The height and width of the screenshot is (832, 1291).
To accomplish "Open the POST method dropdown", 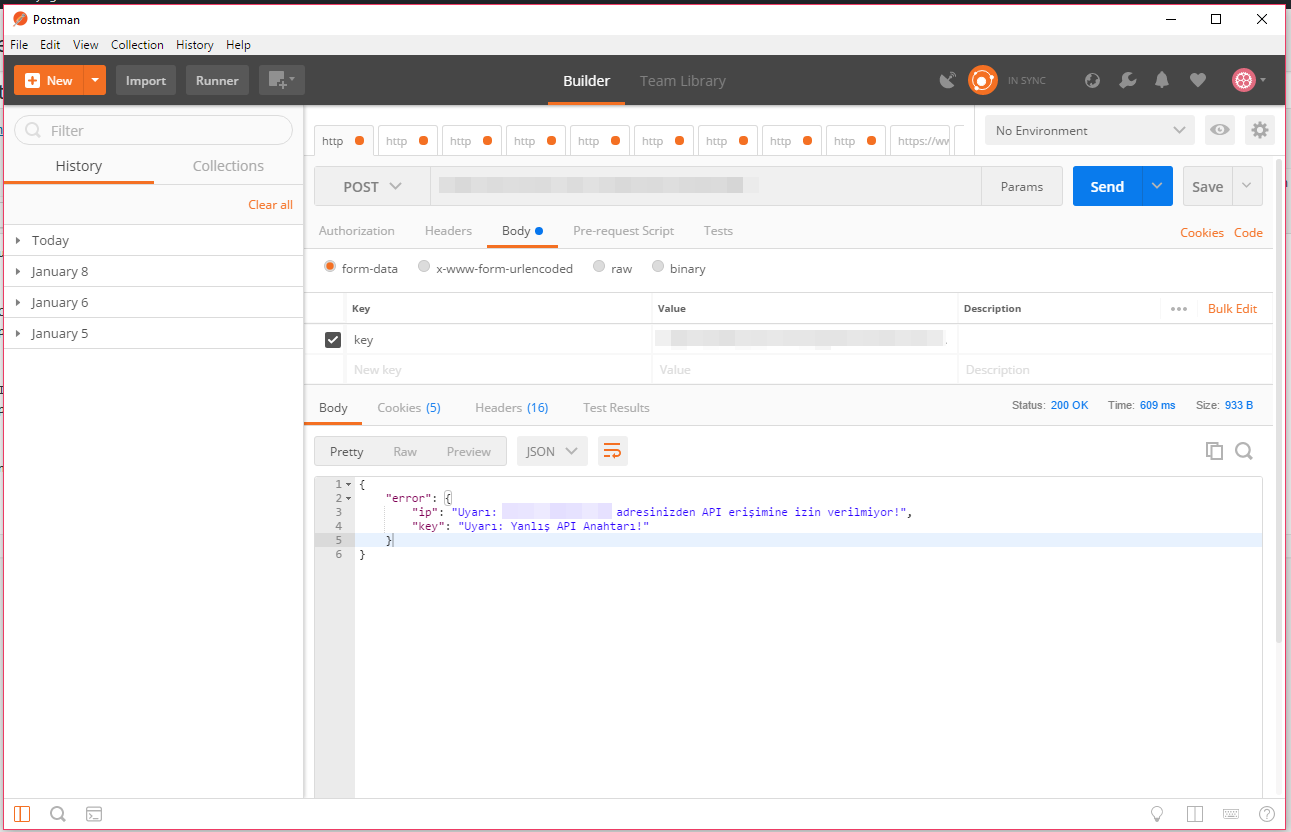I will coord(372,187).
